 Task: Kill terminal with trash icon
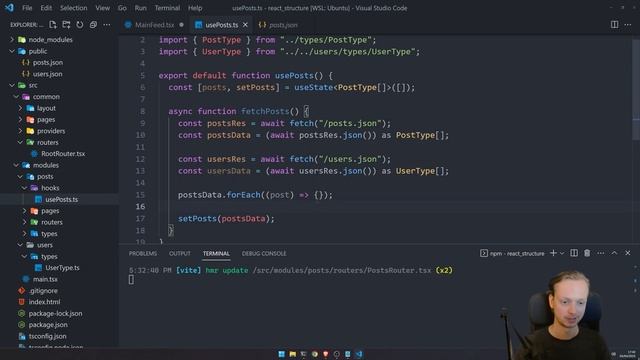pyautogui.click(x=587, y=253)
